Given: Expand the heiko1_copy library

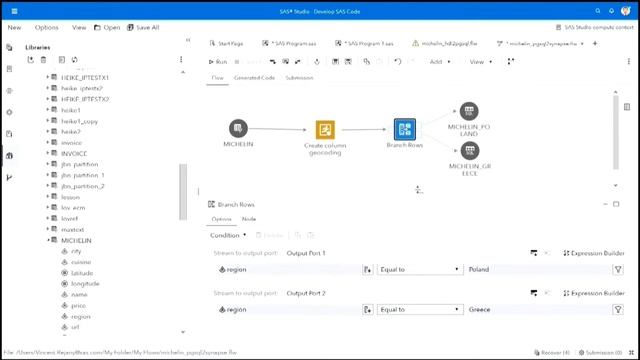Looking at the screenshot, I should (x=47, y=121).
